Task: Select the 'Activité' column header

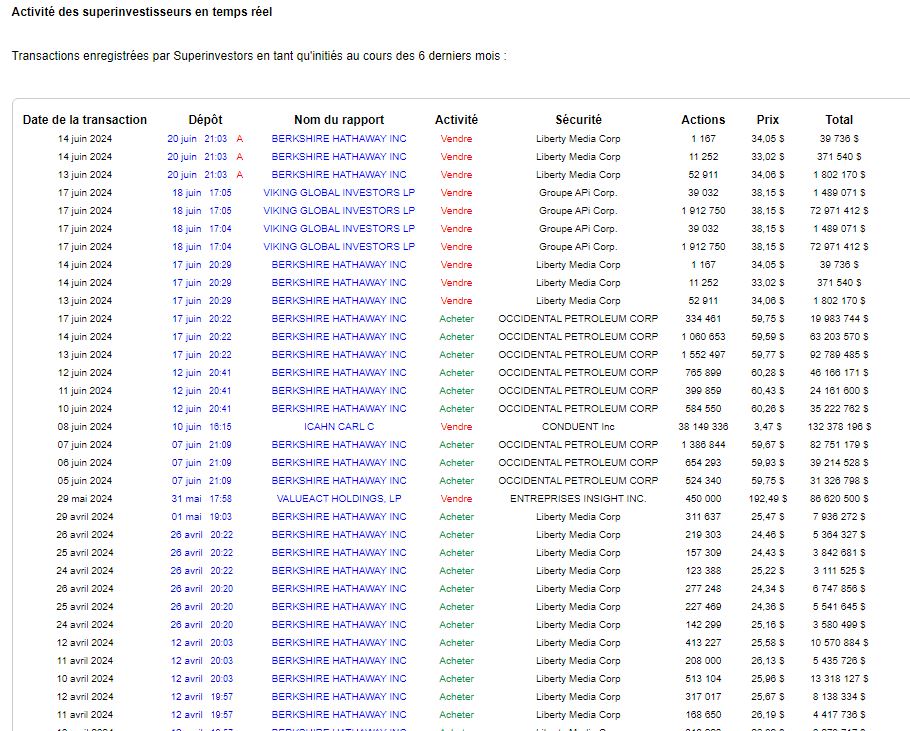Action: (x=456, y=120)
